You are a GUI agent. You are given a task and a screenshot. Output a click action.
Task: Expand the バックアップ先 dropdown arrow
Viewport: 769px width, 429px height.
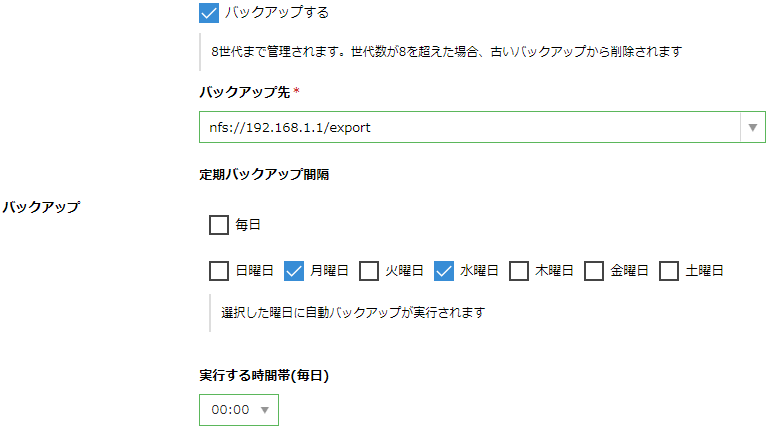pos(752,127)
